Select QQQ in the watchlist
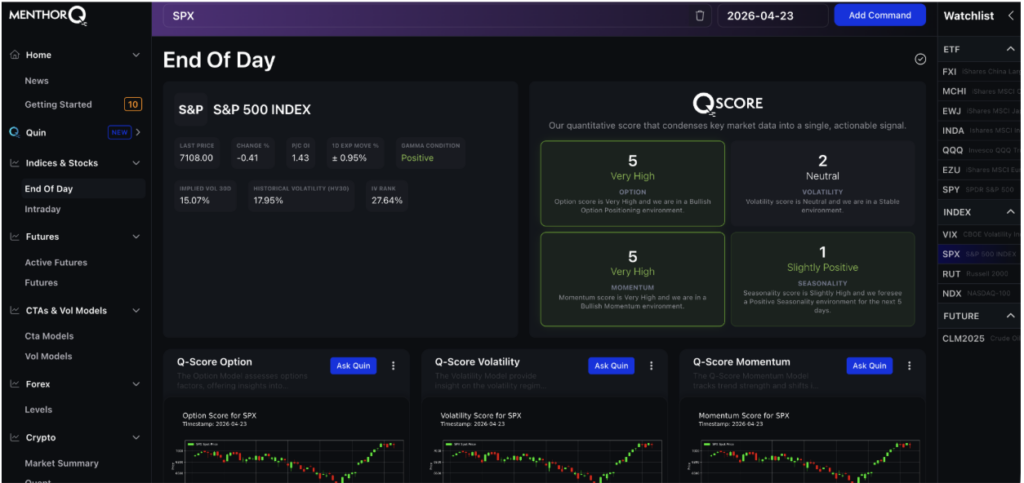Screen dimensions: 1024x483 coord(980,149)
